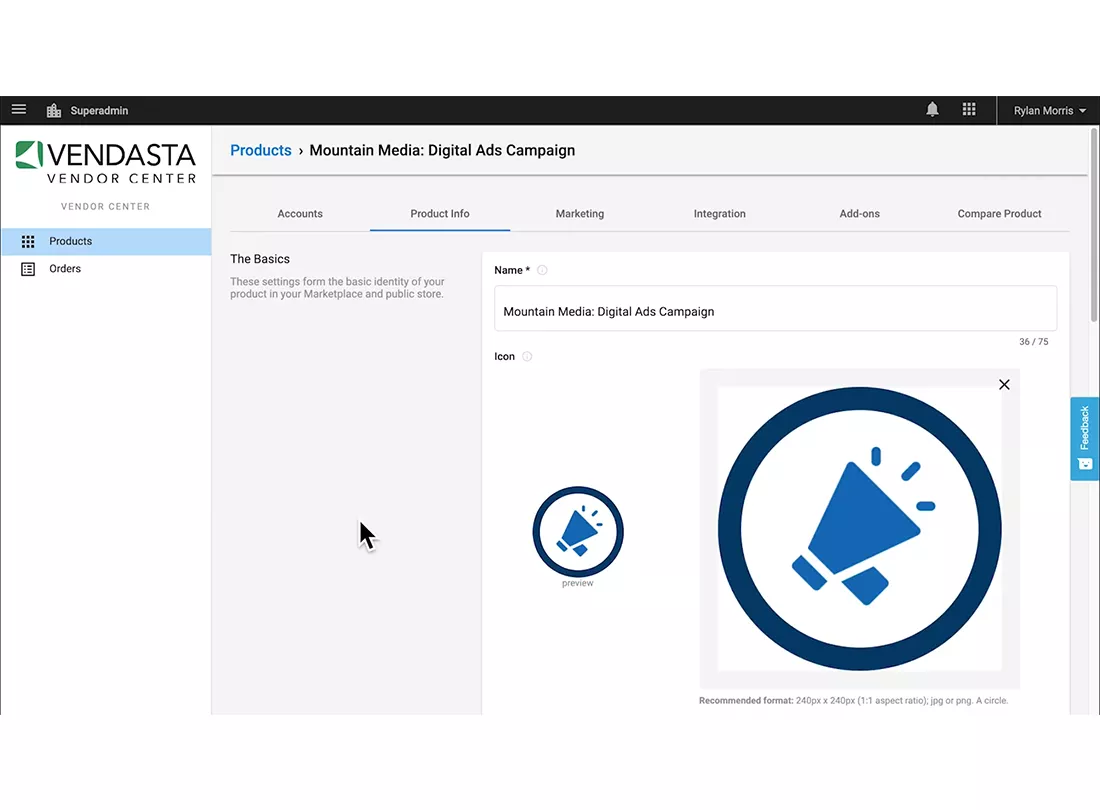
Task: Select Orders list icon in sidebar
Action: click(28, 269)
